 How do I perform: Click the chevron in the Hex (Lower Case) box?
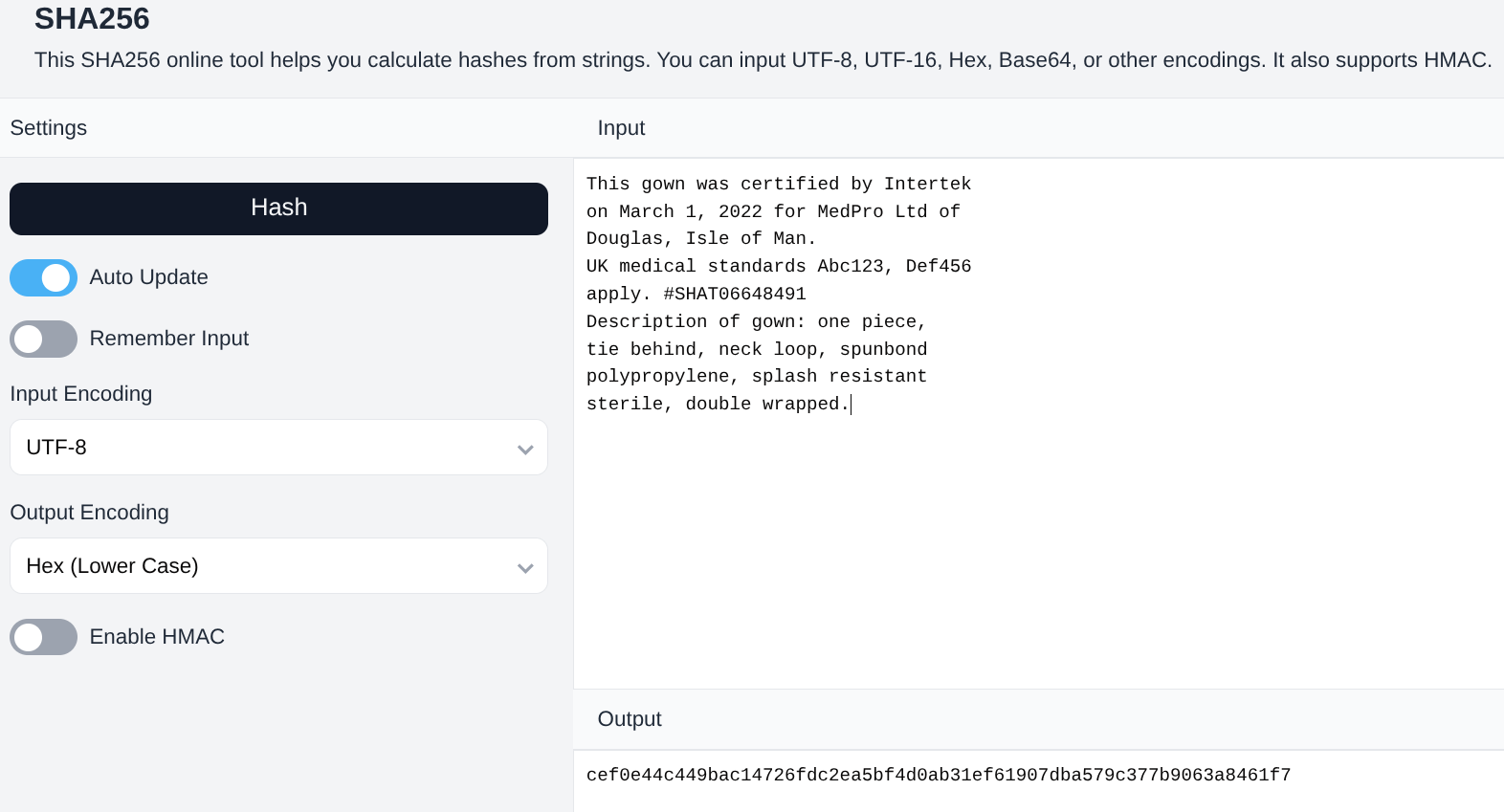tap(524, 567)
